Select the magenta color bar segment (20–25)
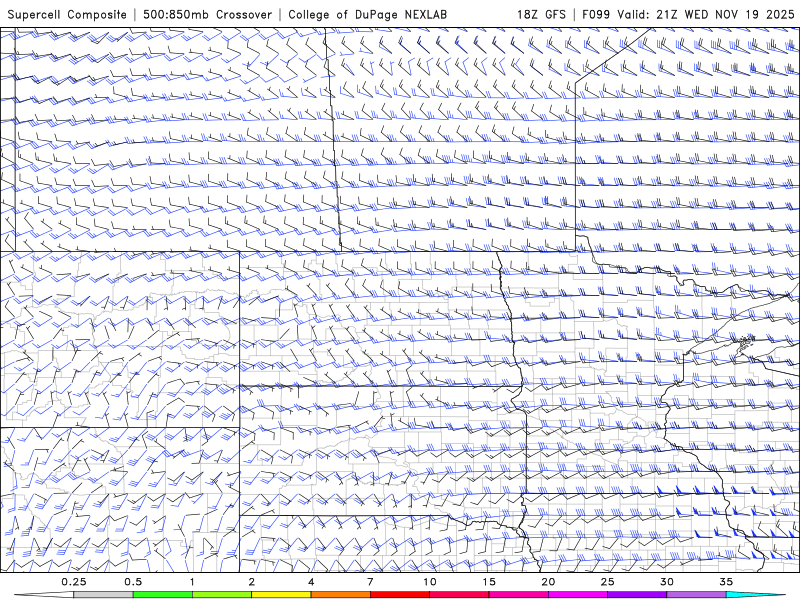The width and height of the screenshot is (800, 600). [578, 595]
